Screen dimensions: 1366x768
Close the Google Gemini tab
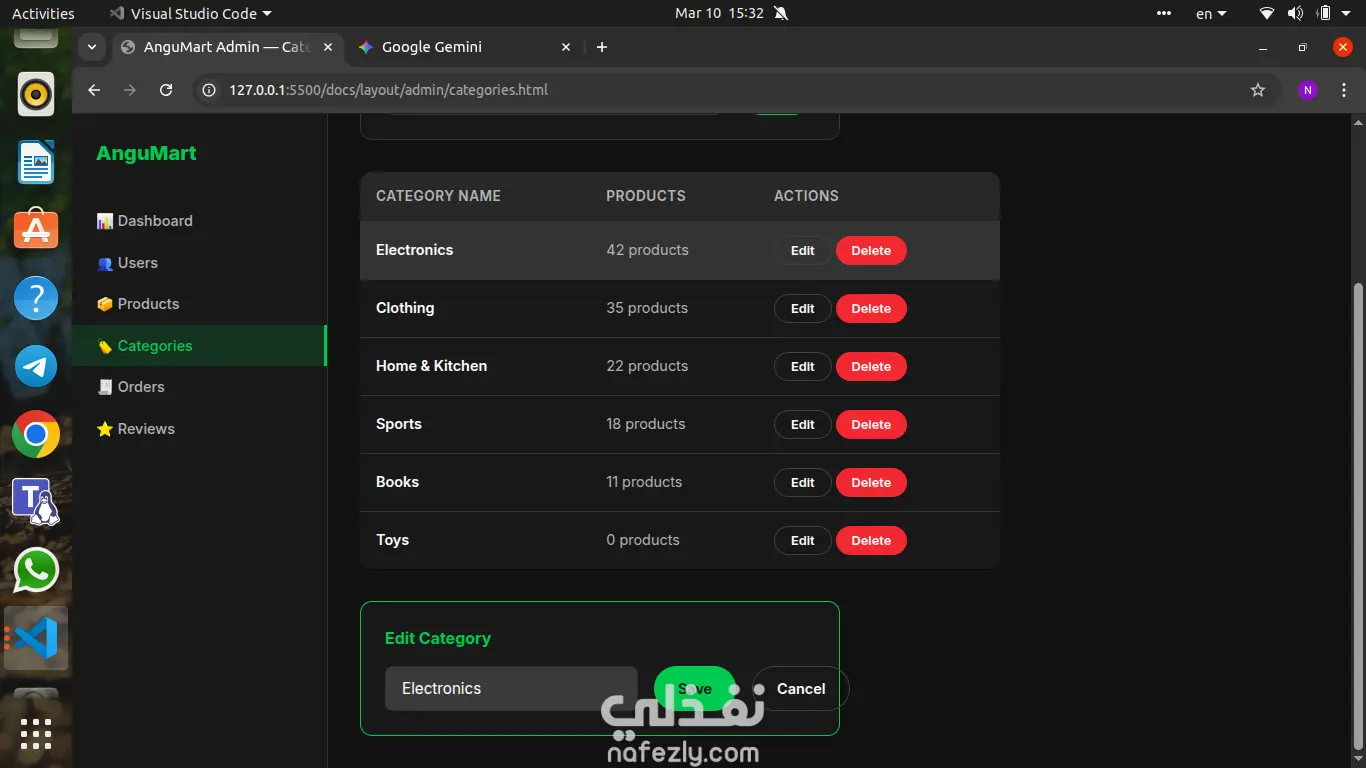(566, 47)
